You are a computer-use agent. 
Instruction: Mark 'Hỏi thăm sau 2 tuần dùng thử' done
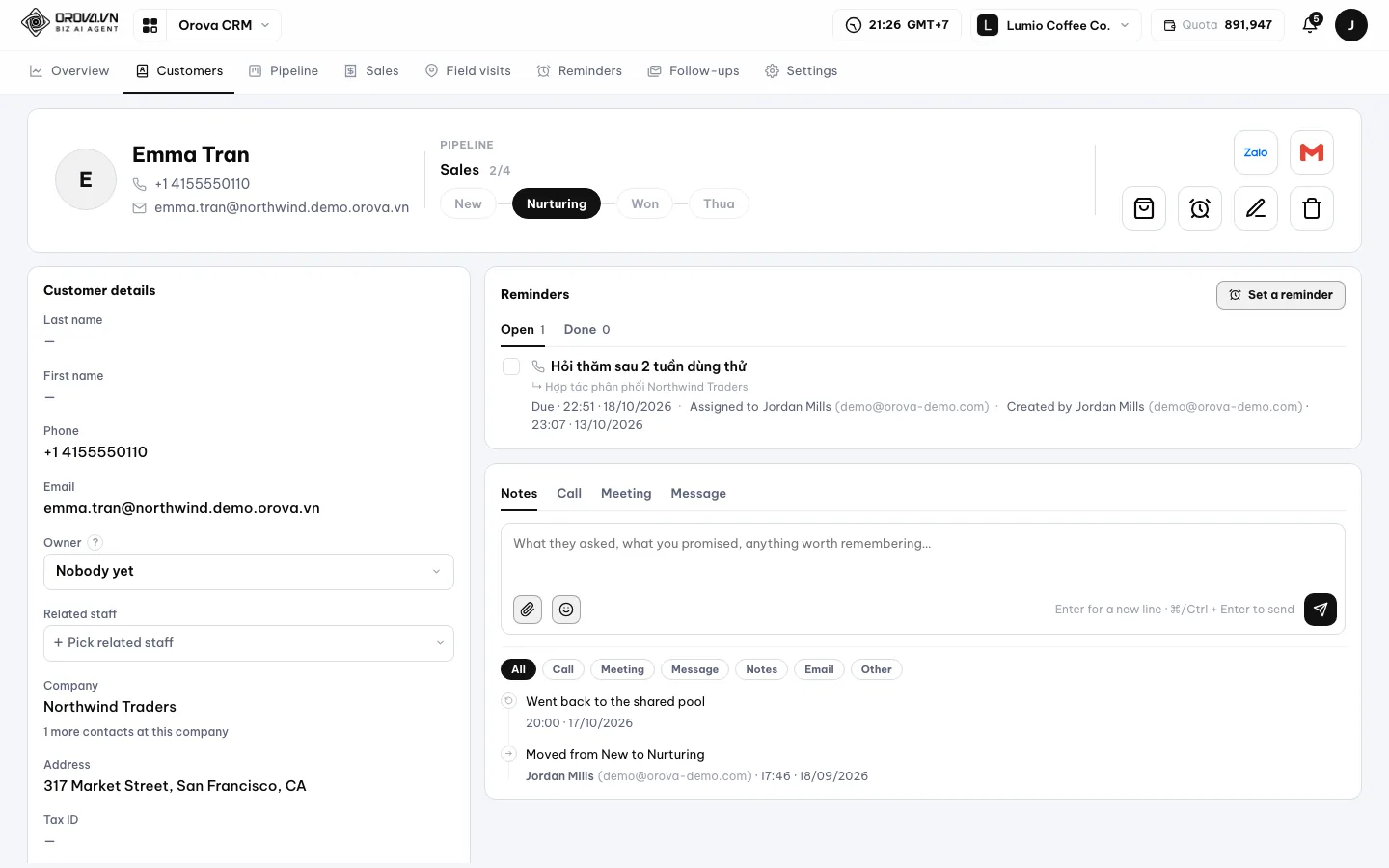coord(511,366)
